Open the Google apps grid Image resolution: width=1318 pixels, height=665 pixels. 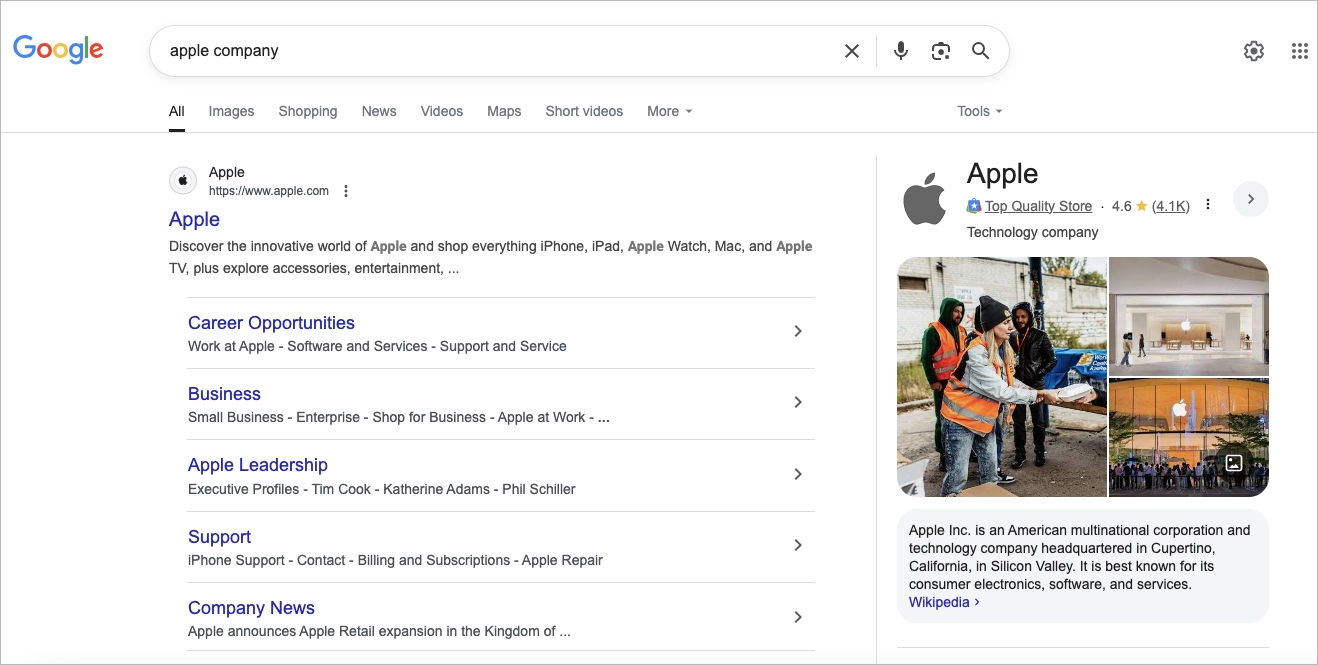(1299, 50)
